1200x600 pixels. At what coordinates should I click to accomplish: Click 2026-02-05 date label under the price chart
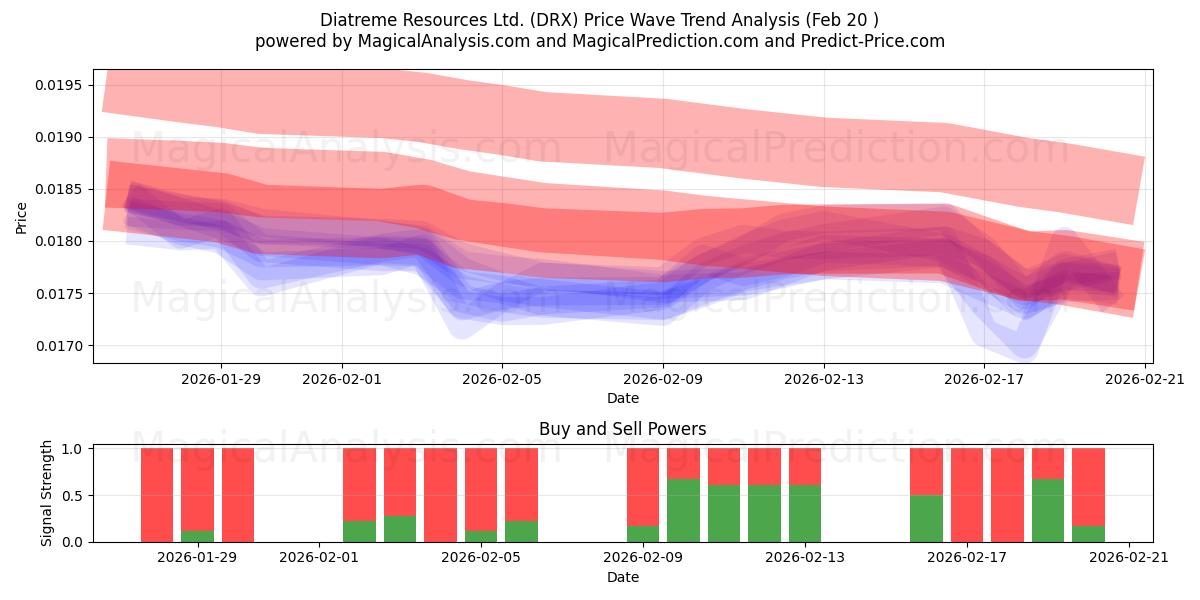click(502, 379)
